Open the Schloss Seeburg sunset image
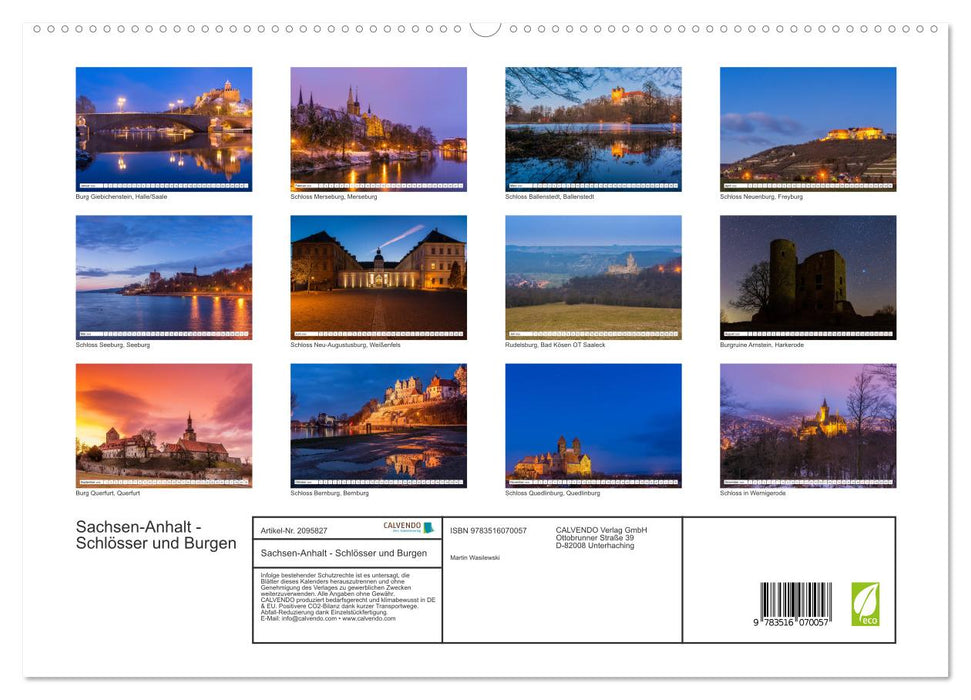This screenshot has width=971, height=700. click(163, 277)
